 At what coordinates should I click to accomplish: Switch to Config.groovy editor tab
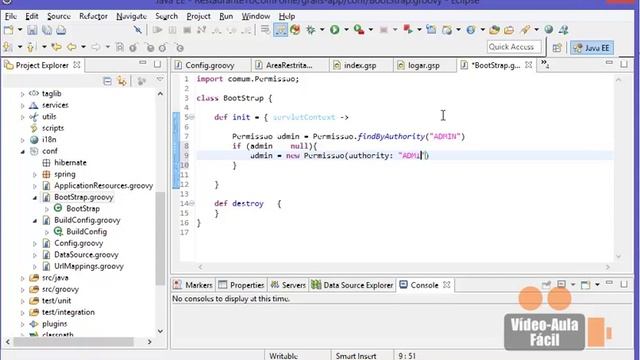pyautogui.click(x=210, y=65)
